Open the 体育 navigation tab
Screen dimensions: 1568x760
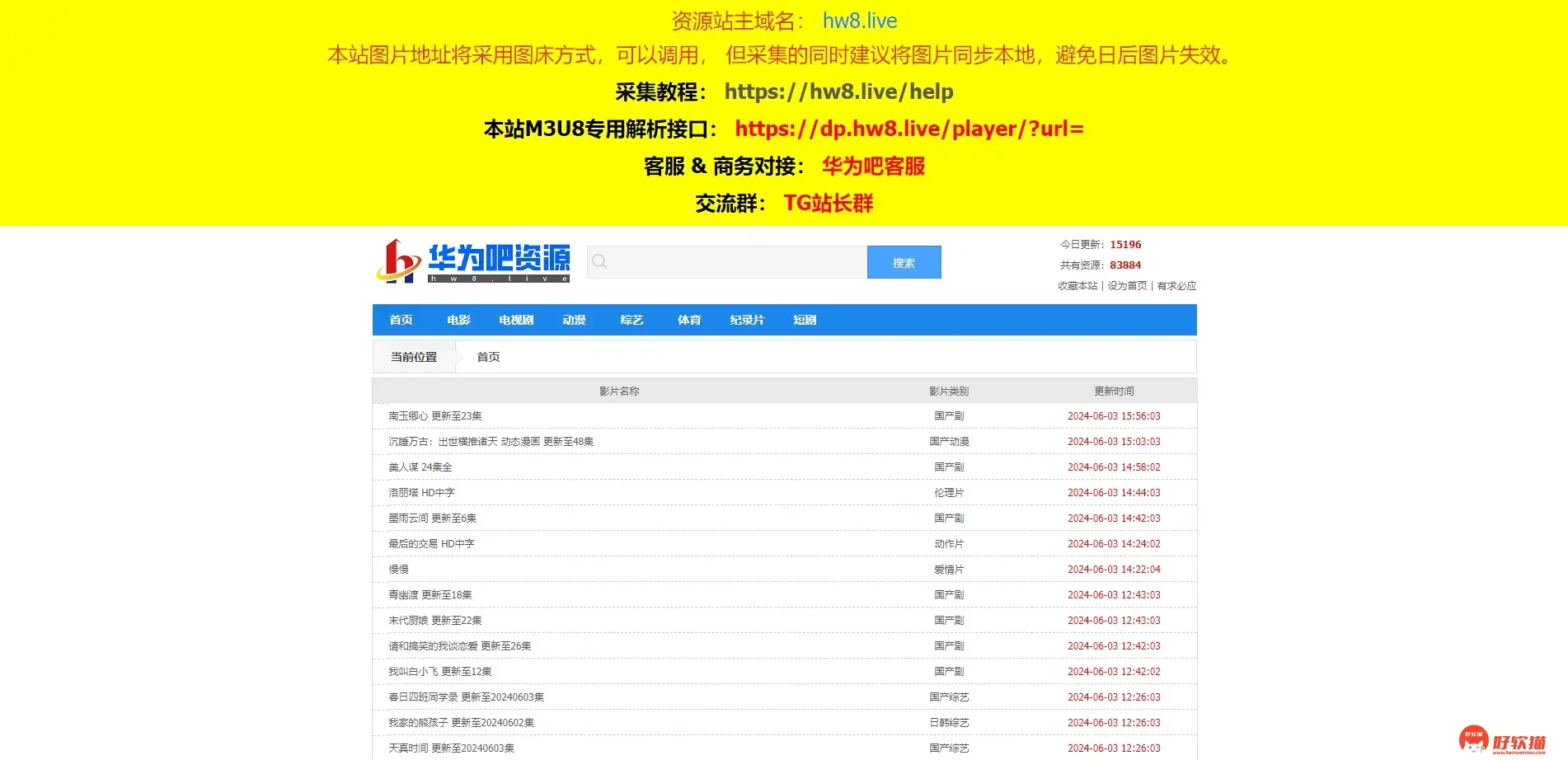point(689,320)
